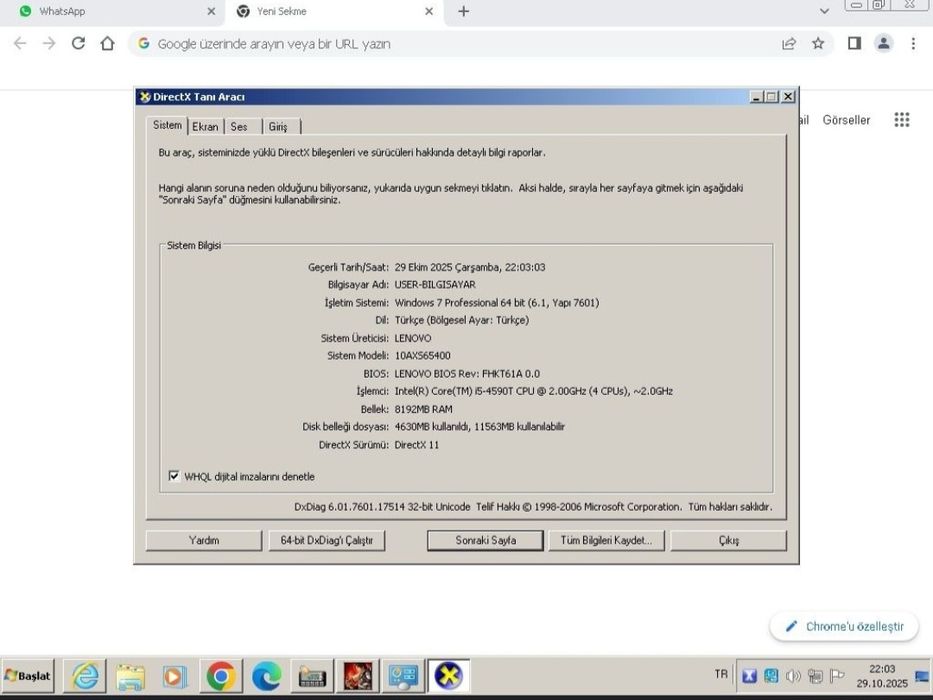933x700 pixels.
Task: Switch to the Giriş tab
Action: click(278, 127)
